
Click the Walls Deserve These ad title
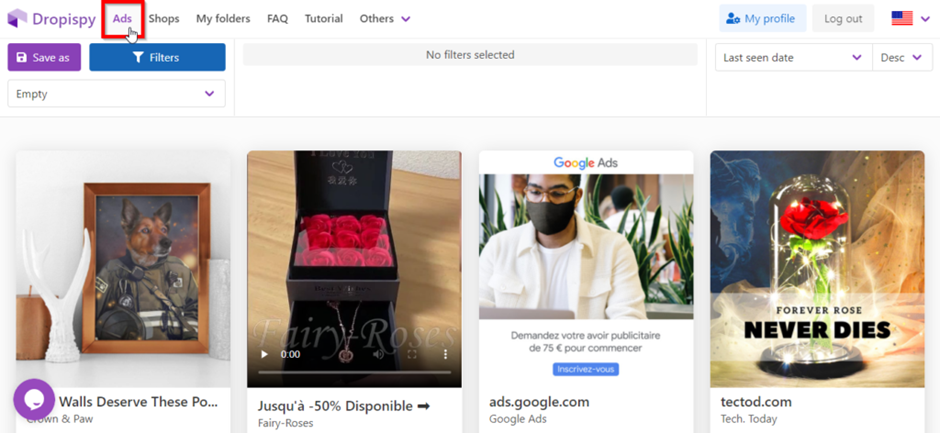pyautogui.click(x=138, y=402)
